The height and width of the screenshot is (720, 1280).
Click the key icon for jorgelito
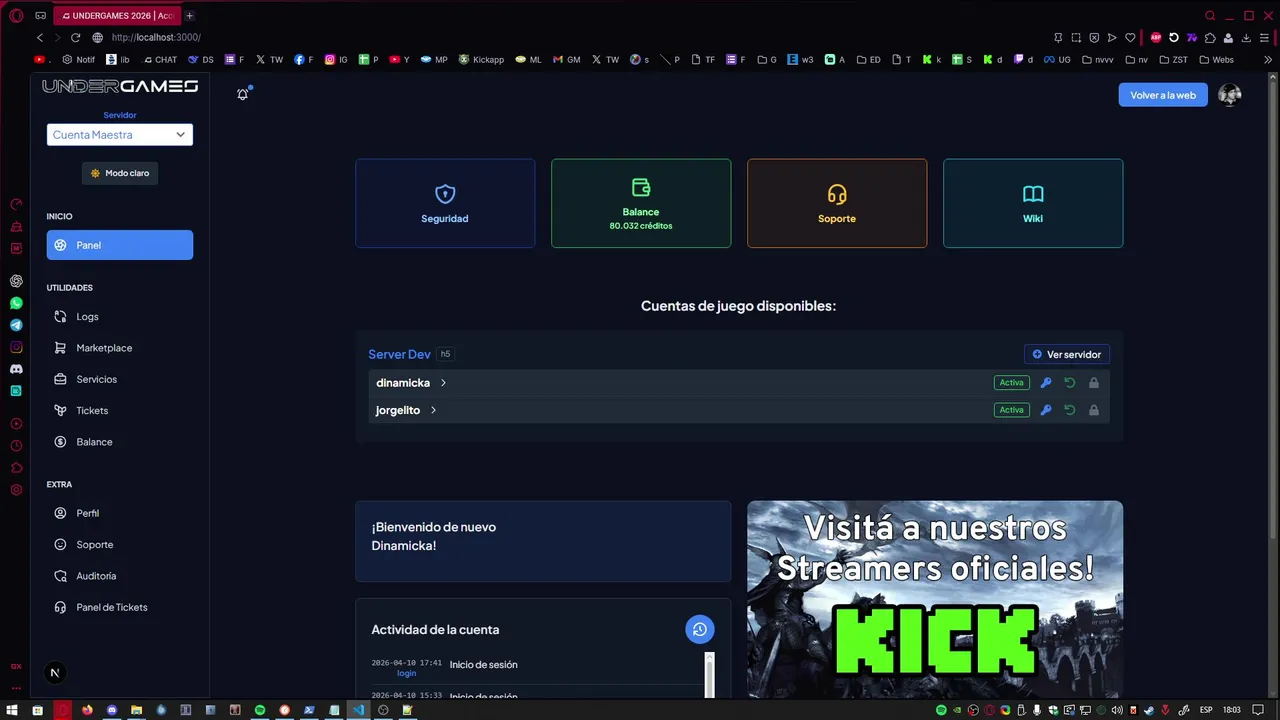click(1046, 410)
